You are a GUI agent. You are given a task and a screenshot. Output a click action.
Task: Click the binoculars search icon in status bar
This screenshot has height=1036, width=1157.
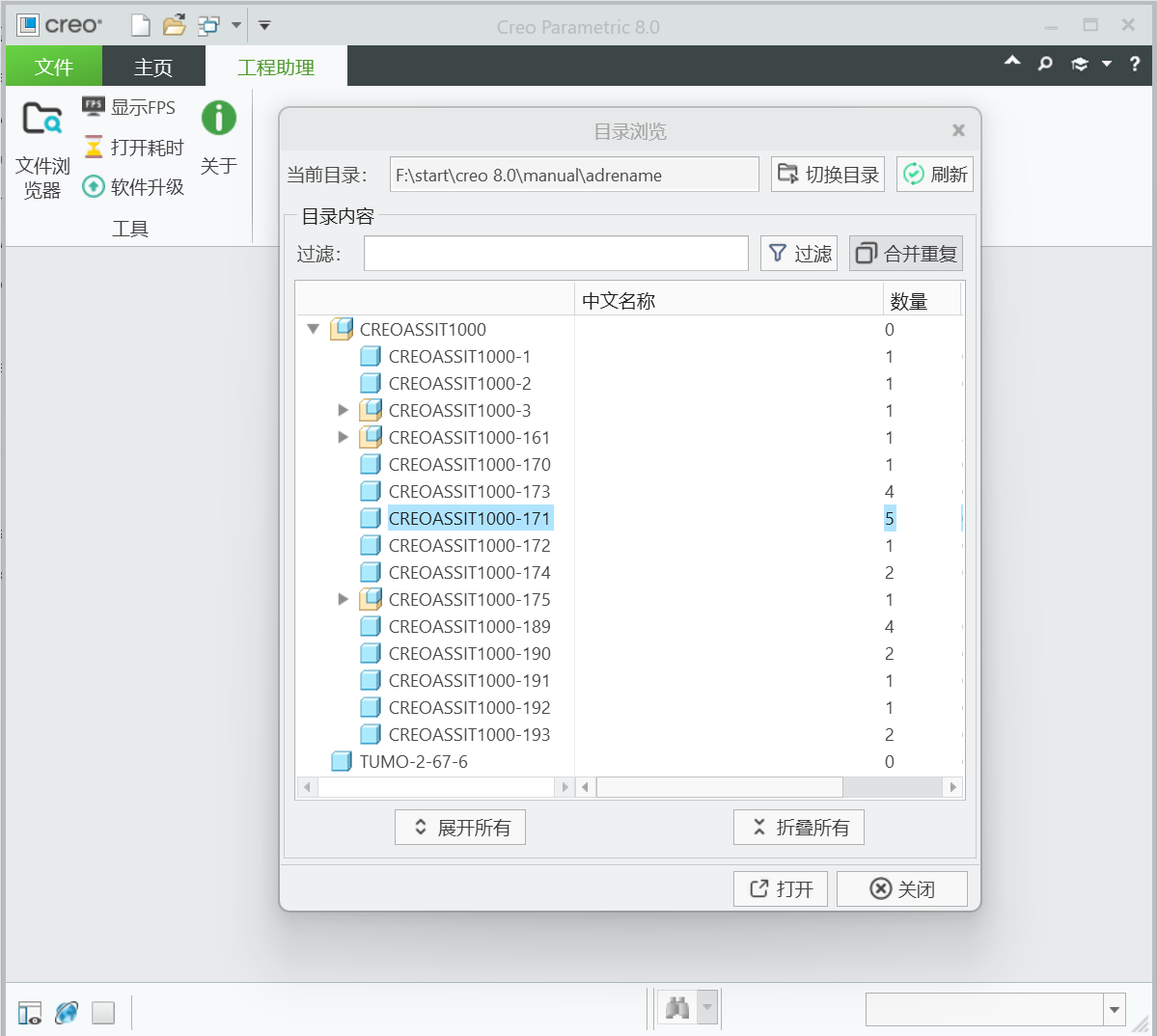tap(677, 1009)
